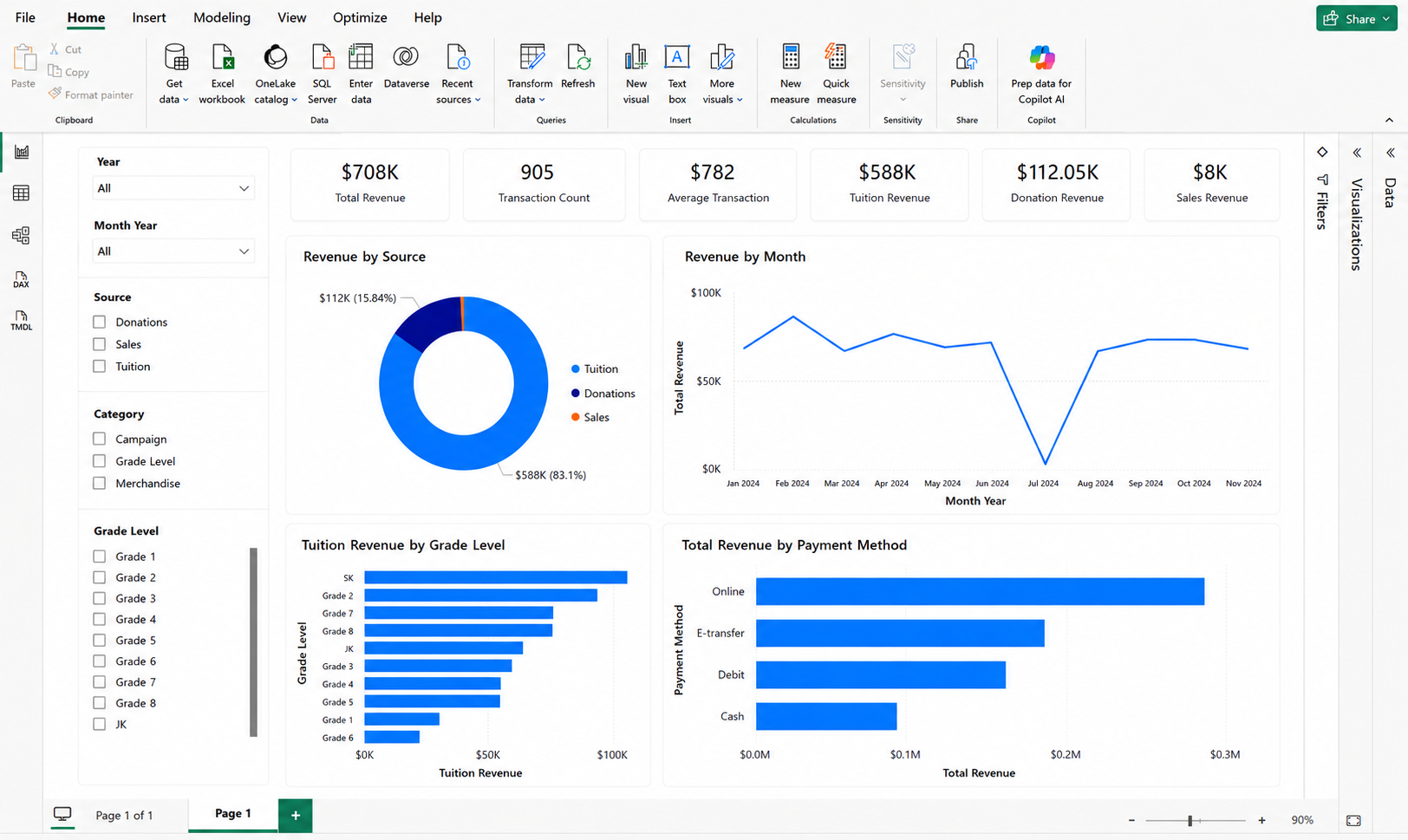Show Recent sources list
1408x840 pixels.
tap(458, 74)
